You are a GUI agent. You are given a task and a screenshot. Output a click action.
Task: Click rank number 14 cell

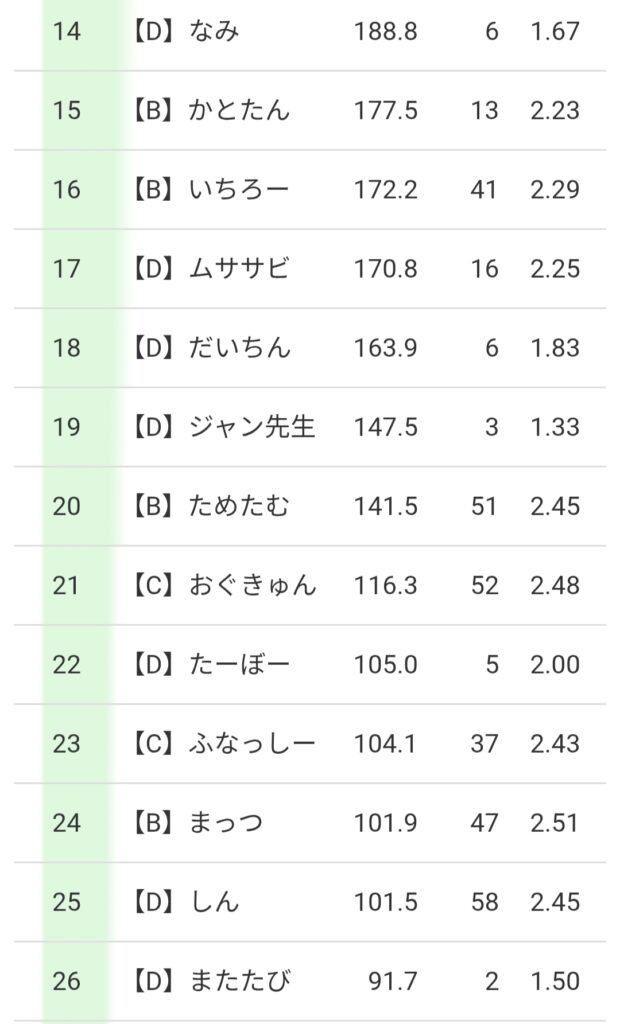pos(67,32)
